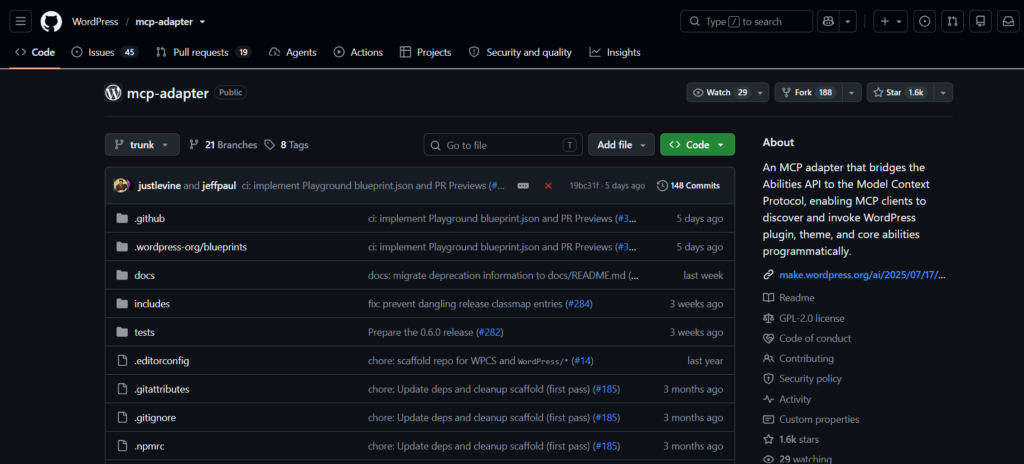Click the GPL-2.0 license scale icon

tap(769, 318)
